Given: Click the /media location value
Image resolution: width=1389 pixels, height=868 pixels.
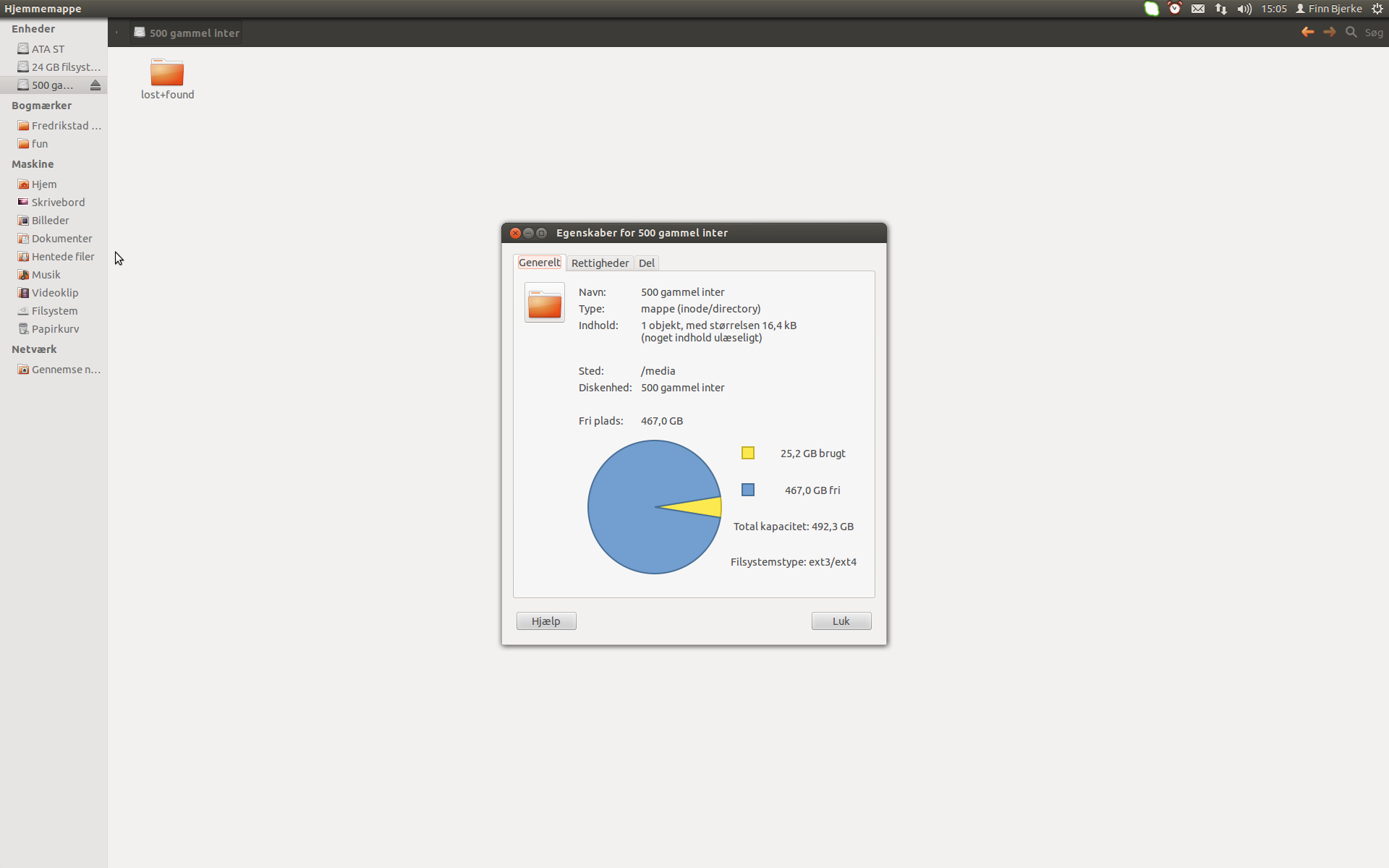Looking at the screenshot, I should click(x=658, y=371).
